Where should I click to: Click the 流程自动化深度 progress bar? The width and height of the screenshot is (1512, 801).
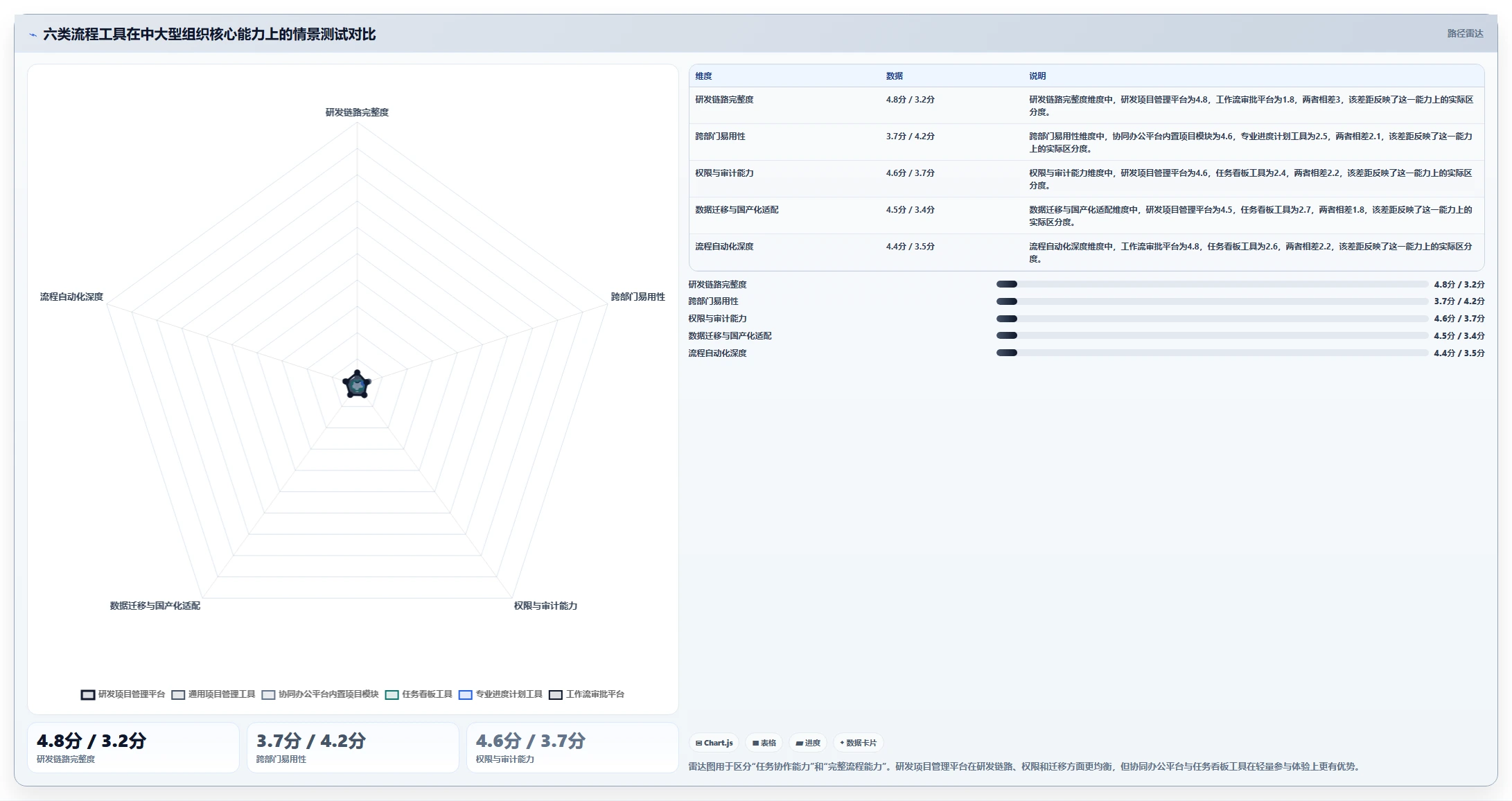tap(1212, 353)
